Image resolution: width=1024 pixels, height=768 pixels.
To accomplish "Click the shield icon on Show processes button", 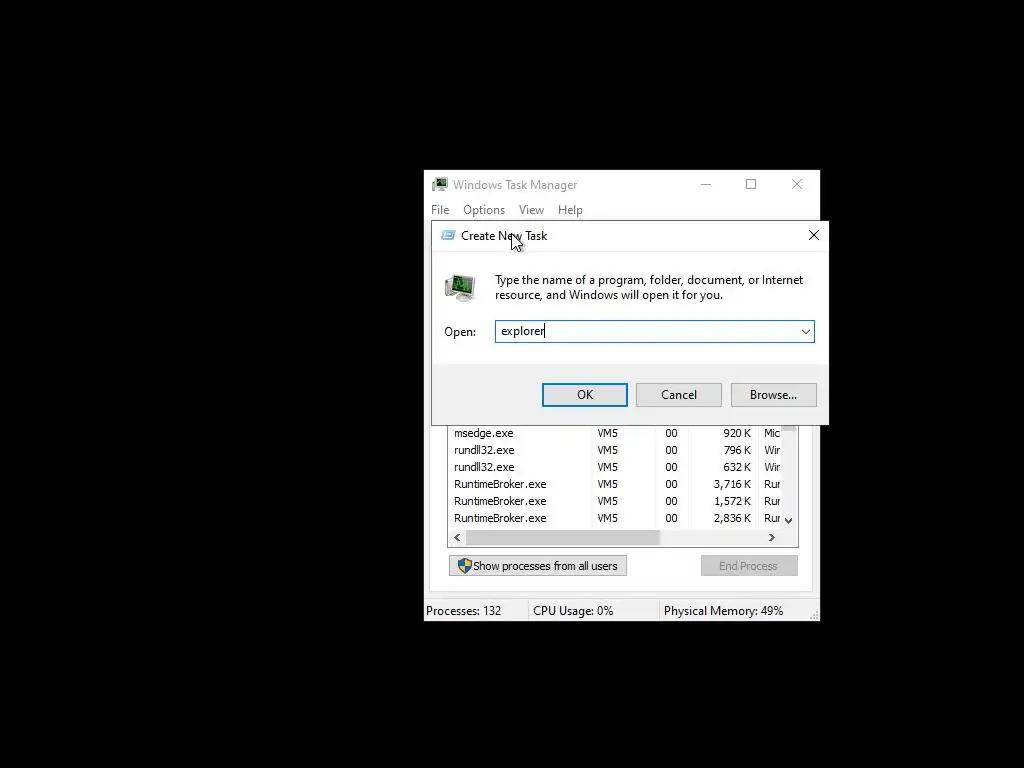I will pyautogui.click(x=464, y=566).
